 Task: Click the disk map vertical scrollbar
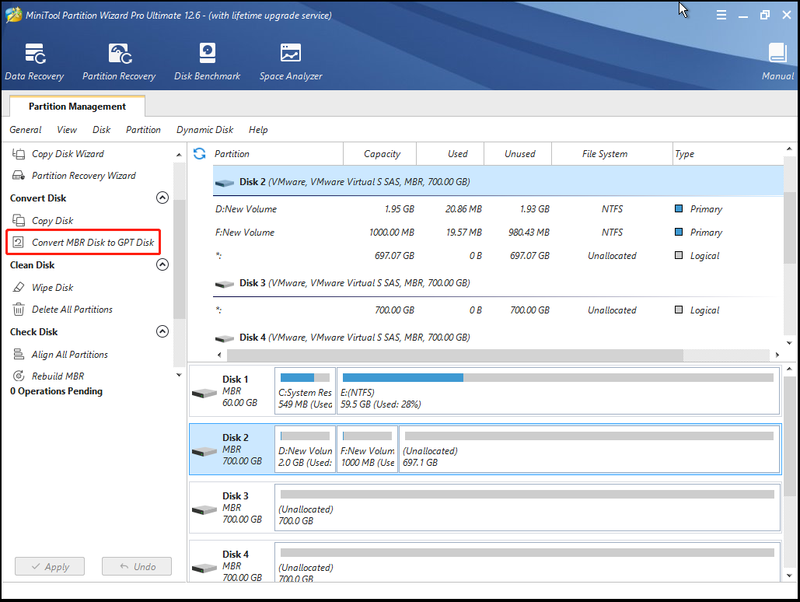pos(789,436)
